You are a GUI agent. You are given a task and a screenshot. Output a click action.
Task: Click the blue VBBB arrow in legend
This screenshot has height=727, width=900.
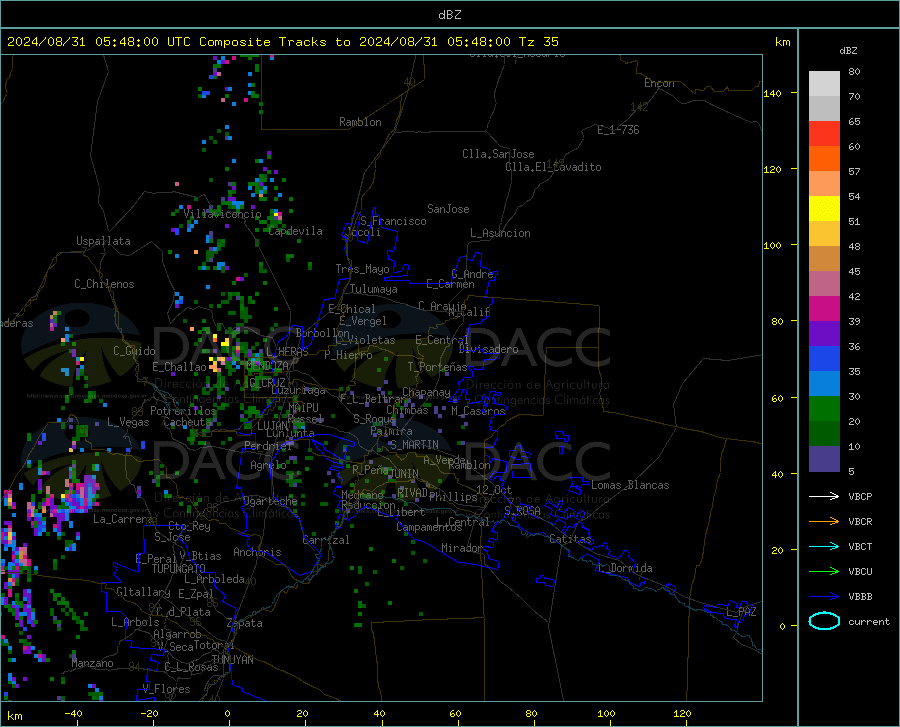824,597
